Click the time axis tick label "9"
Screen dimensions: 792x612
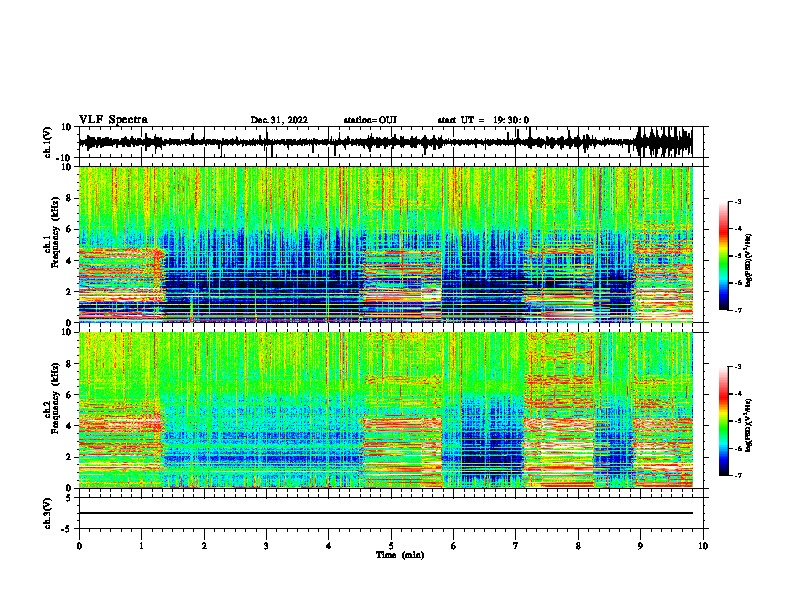[640, 546]
